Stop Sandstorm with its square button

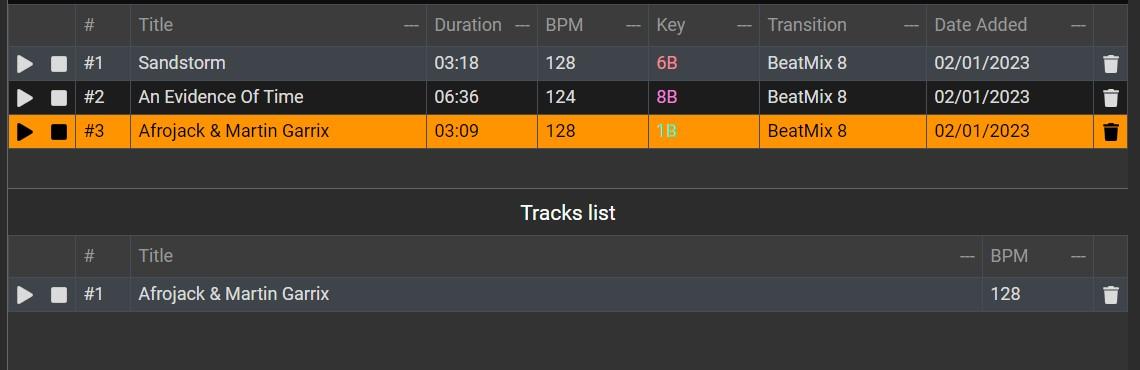point(59,64)
